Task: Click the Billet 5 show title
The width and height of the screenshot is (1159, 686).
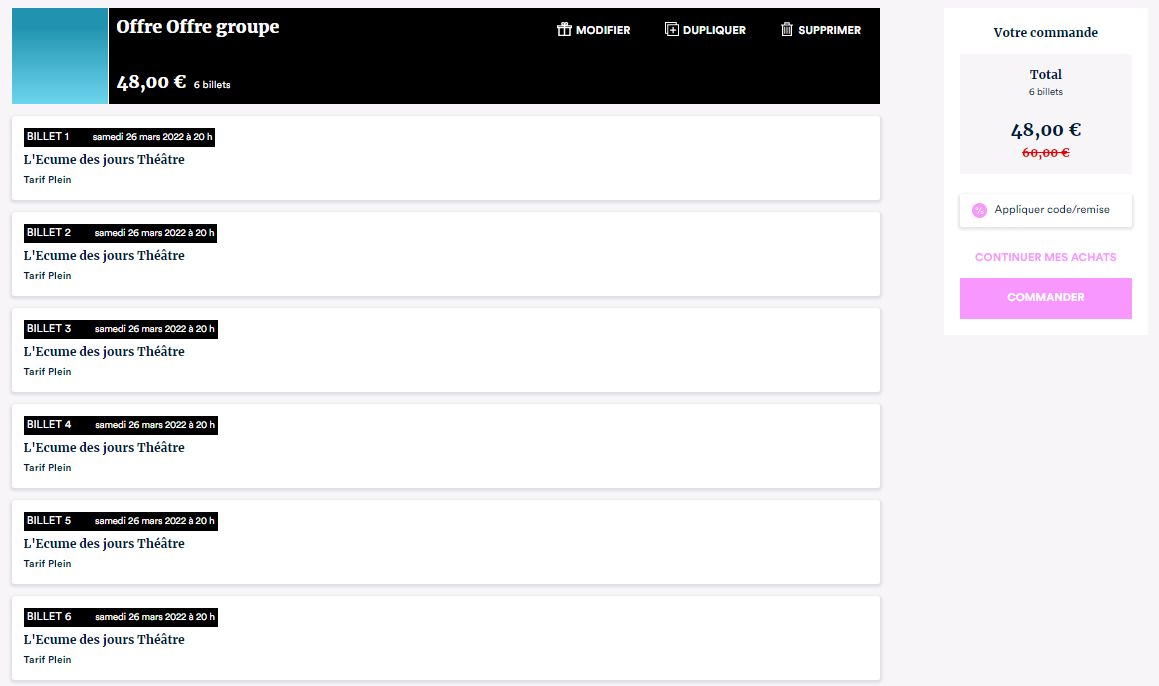Action: click(104, 544)
